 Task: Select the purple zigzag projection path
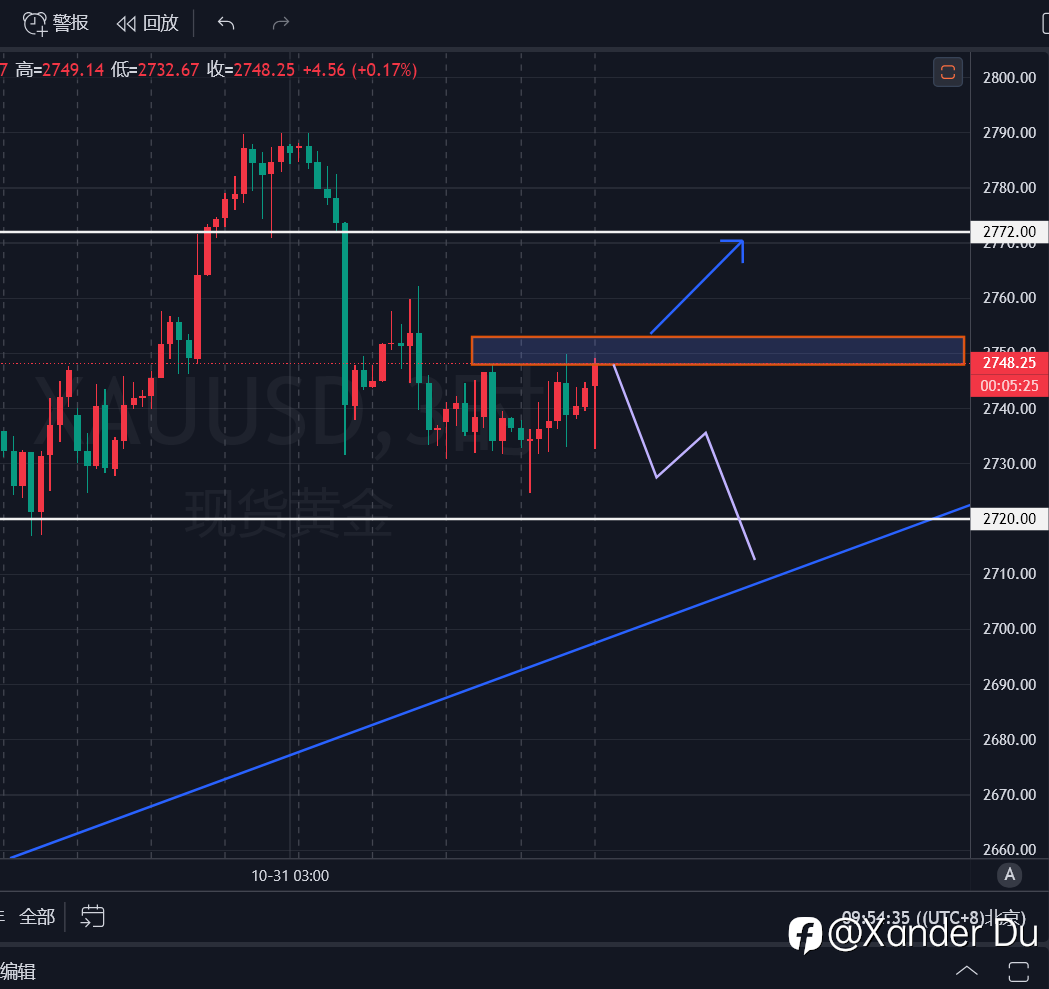pyautogui.click(x=684, y=462)
